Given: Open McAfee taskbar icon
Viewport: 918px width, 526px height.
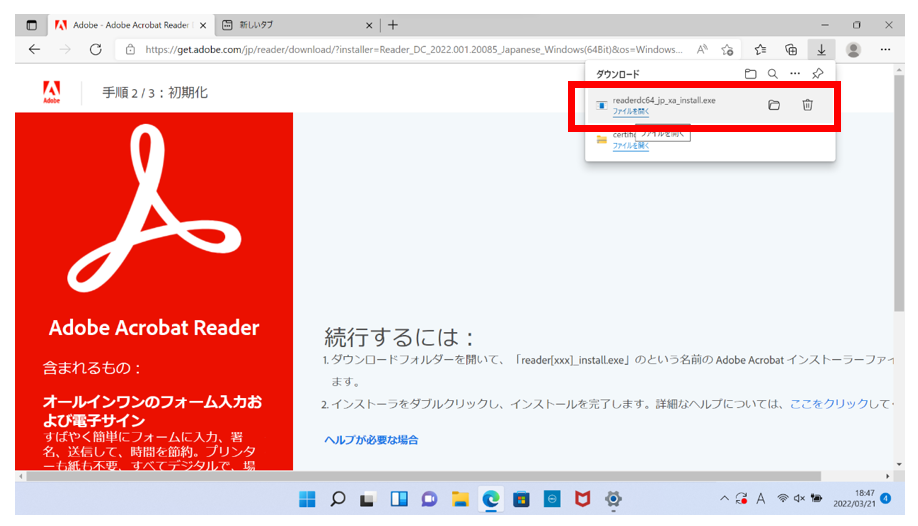Looking at the screenshot, I should click(x=583, y=499).
